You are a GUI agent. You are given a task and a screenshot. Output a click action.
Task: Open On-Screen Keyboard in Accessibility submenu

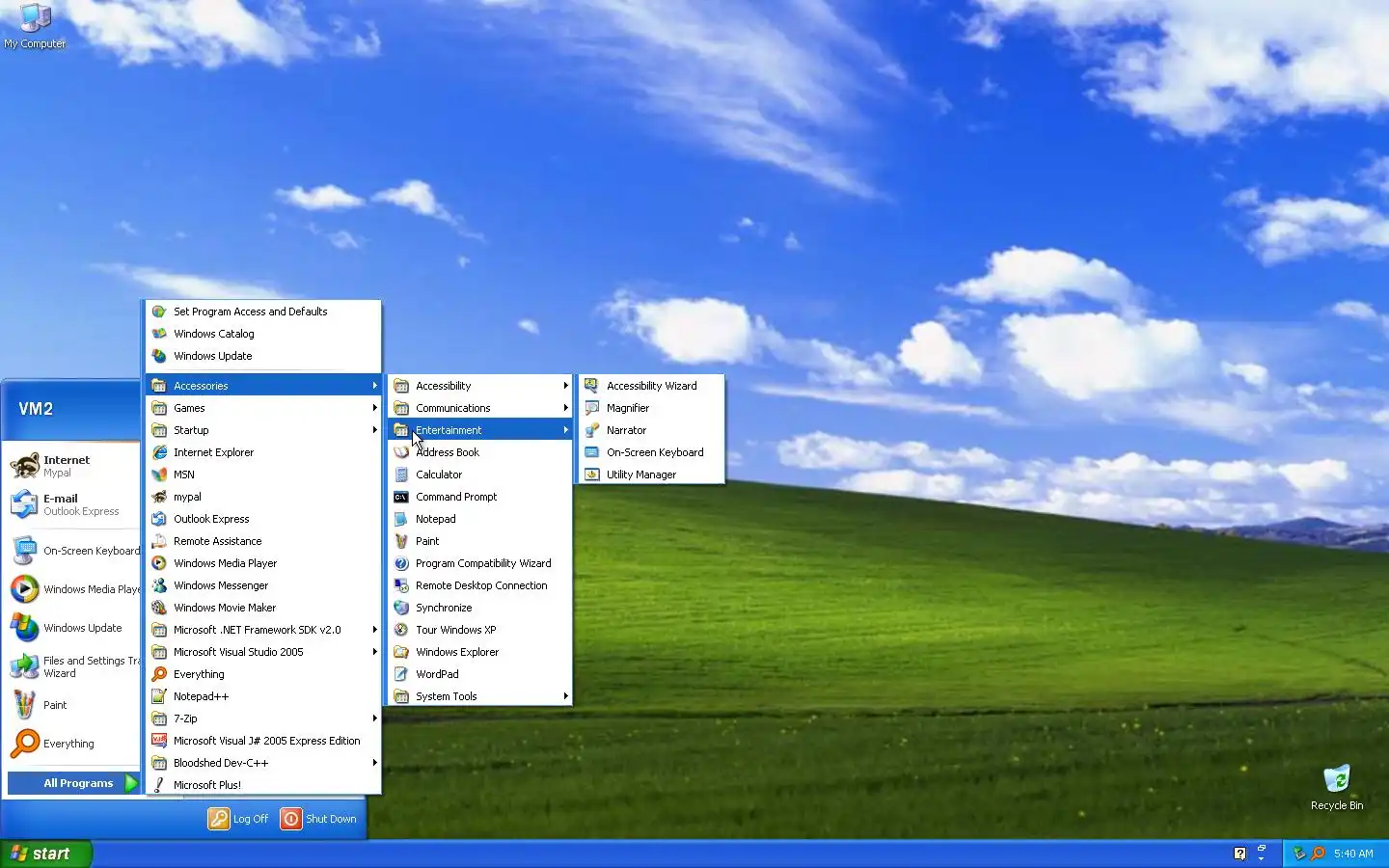pyautogui.click(x=651, y=452)
